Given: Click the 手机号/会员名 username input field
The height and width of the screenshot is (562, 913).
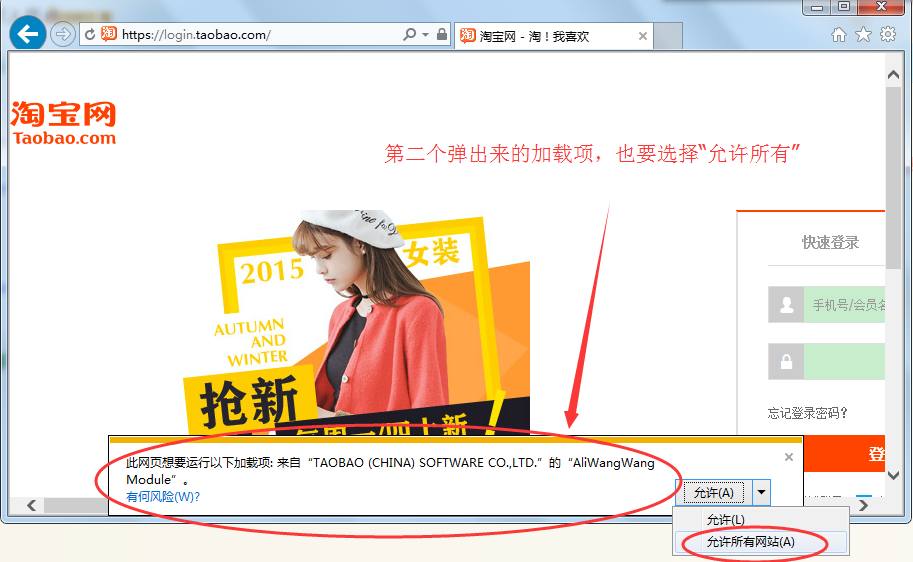Looking at the screenshot, I should (845, 304).
